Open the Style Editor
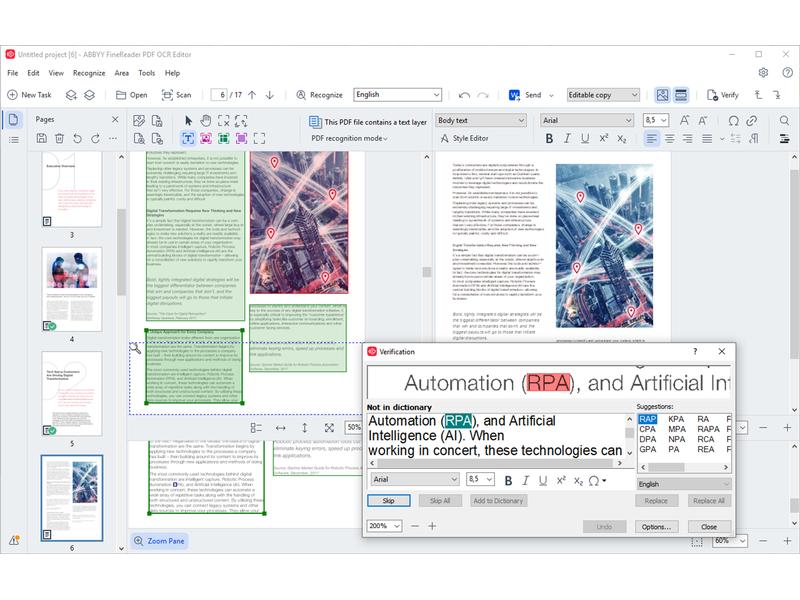This screenshot has width=800, height=600. click(464, 138)
